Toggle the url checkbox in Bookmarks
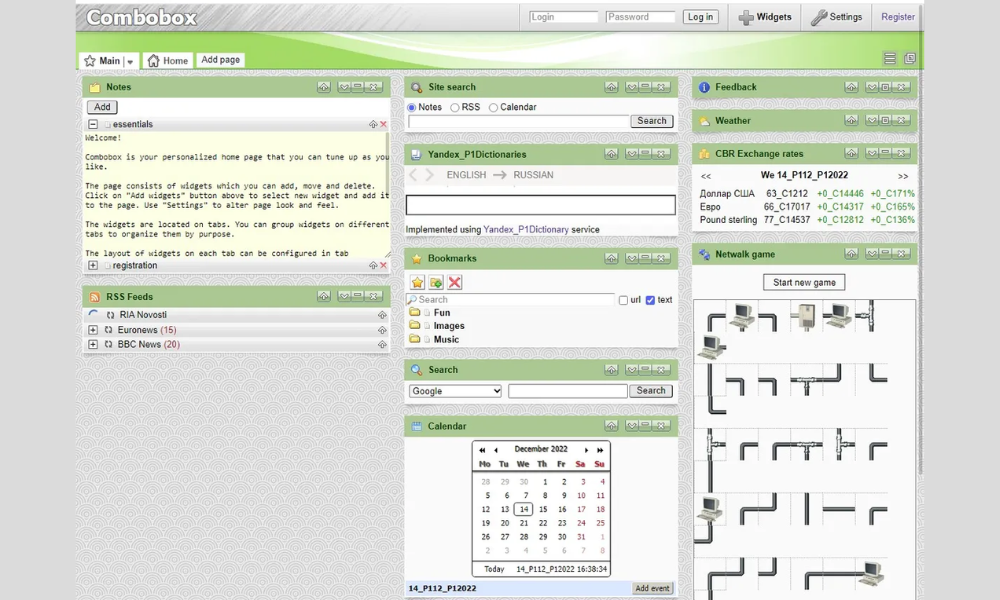 point(623,300)
